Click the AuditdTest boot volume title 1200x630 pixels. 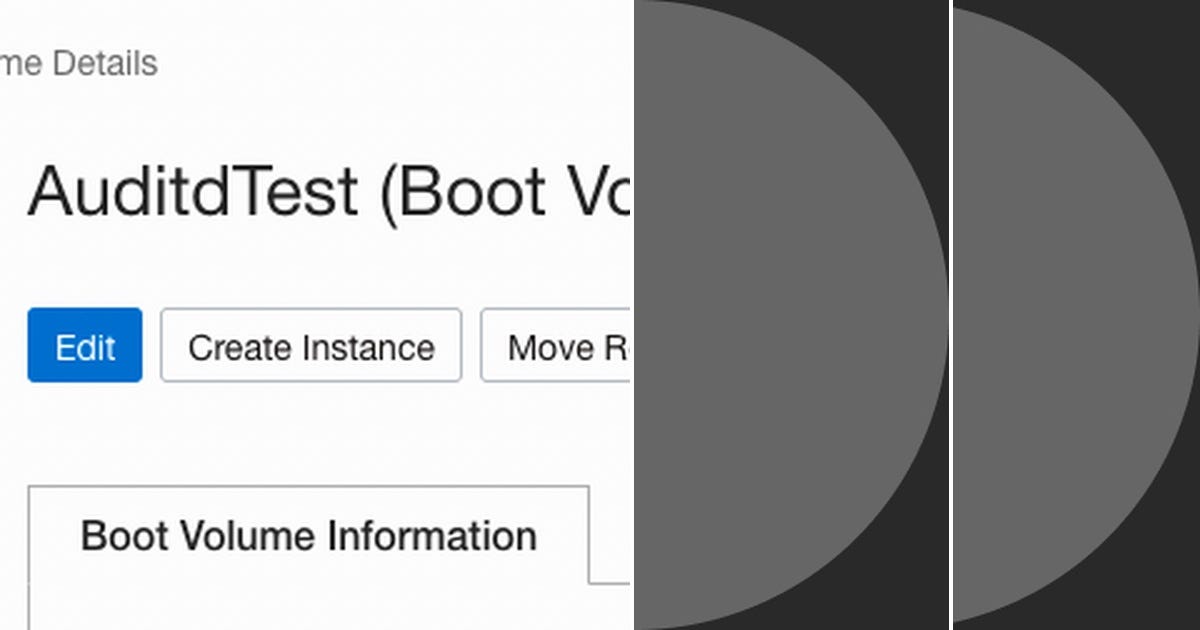tap(300, 192)
